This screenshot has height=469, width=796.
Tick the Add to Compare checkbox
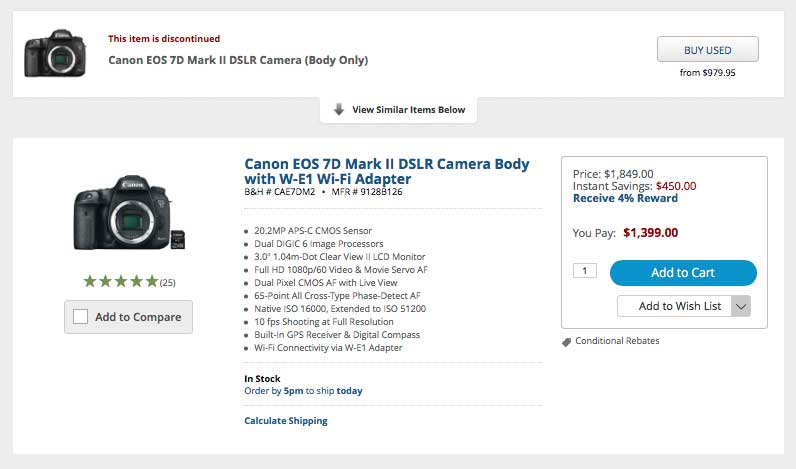pyautogui.click(x=80, y=317)
